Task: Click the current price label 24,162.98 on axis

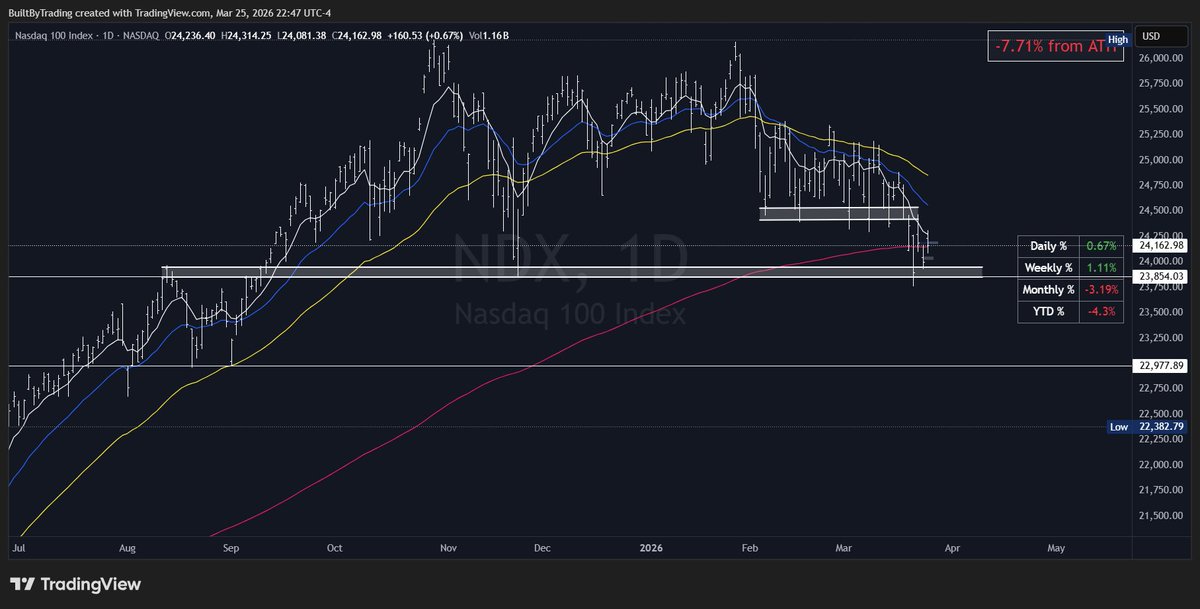Action: (1161, 245)
